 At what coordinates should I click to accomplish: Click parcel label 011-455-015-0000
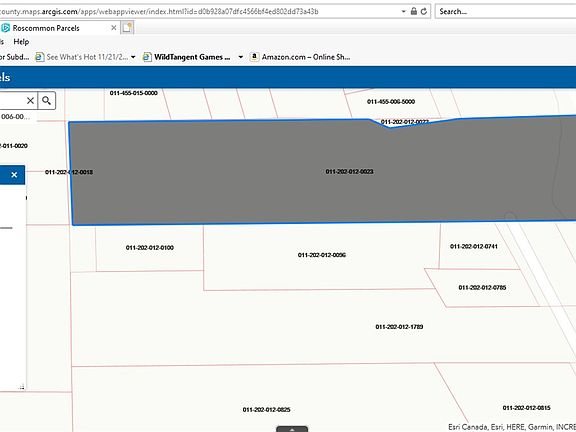(134, 93)
